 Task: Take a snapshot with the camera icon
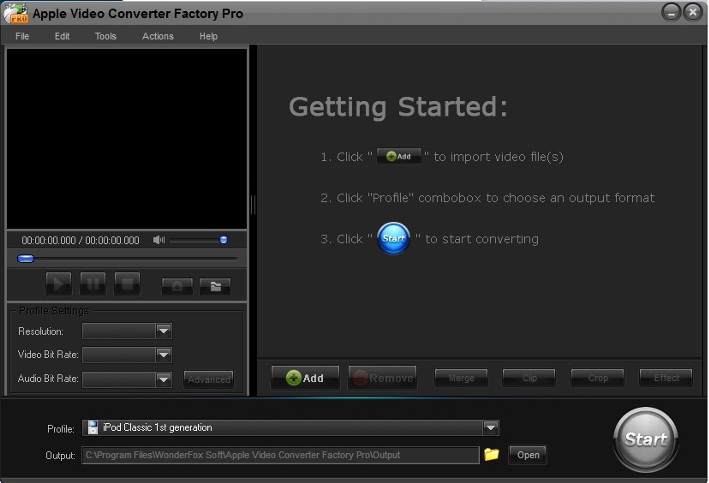click(x=177, y=286)
